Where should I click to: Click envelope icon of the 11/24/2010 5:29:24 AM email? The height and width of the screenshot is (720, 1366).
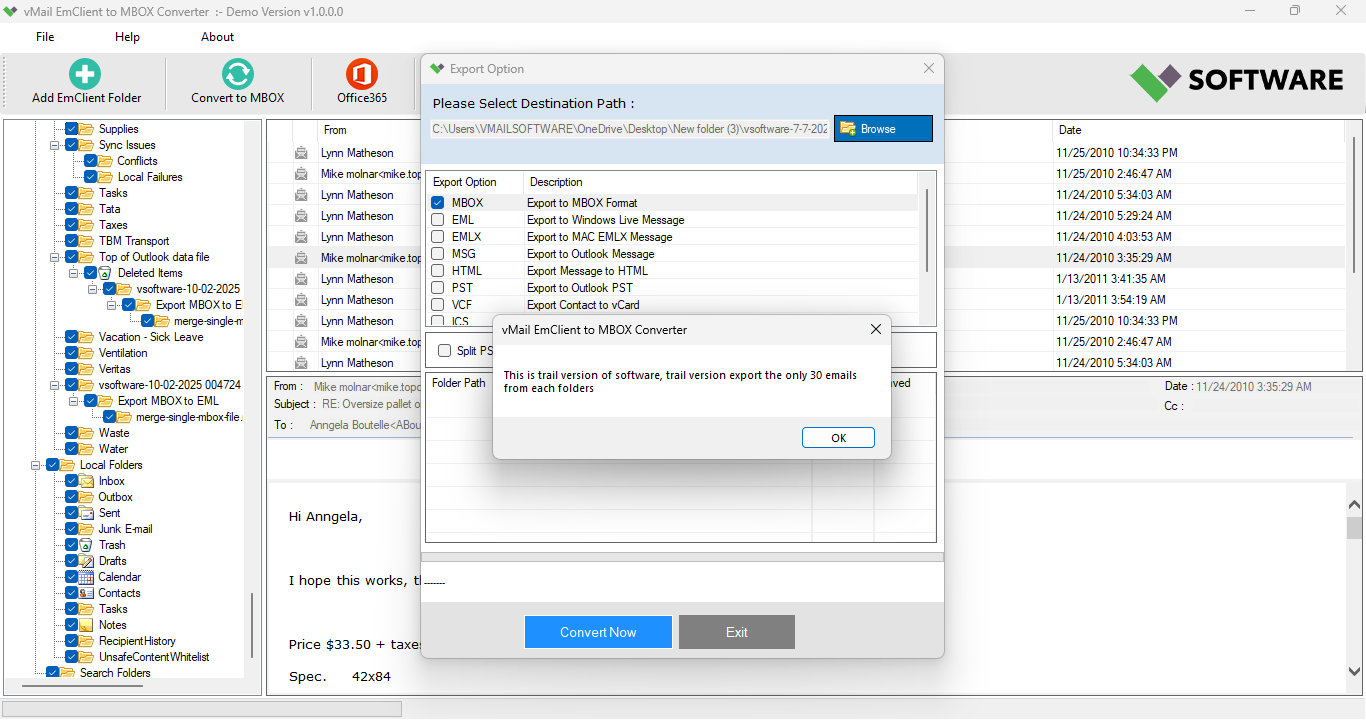pyautogui.click(x=301, y=216)
